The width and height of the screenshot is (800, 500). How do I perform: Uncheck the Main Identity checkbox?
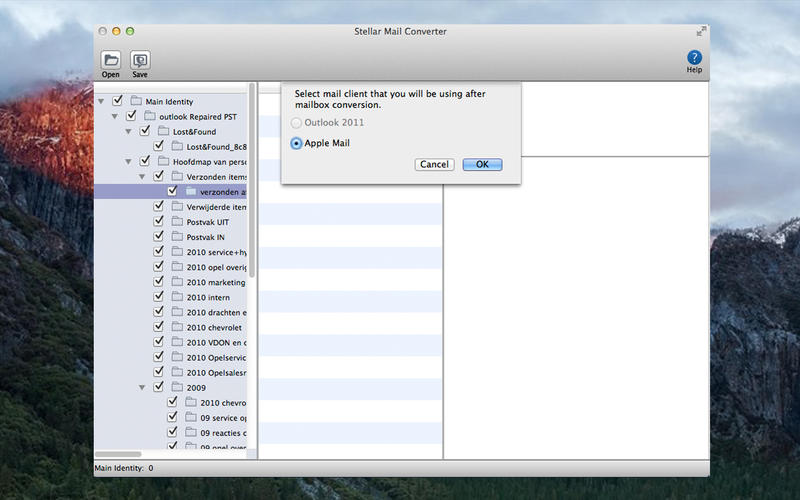pyautogui.click(x=118, y=100)
